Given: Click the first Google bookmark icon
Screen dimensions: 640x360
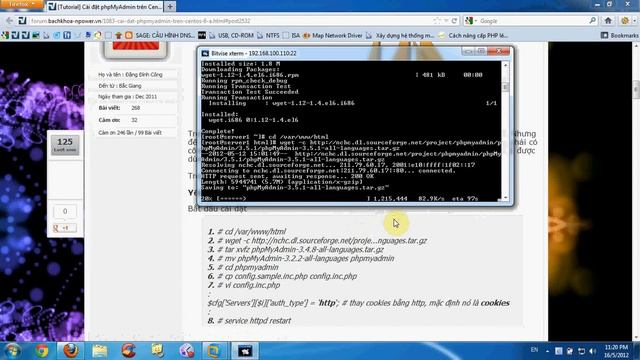Looking at the screenshot, I should coord(5,36).
